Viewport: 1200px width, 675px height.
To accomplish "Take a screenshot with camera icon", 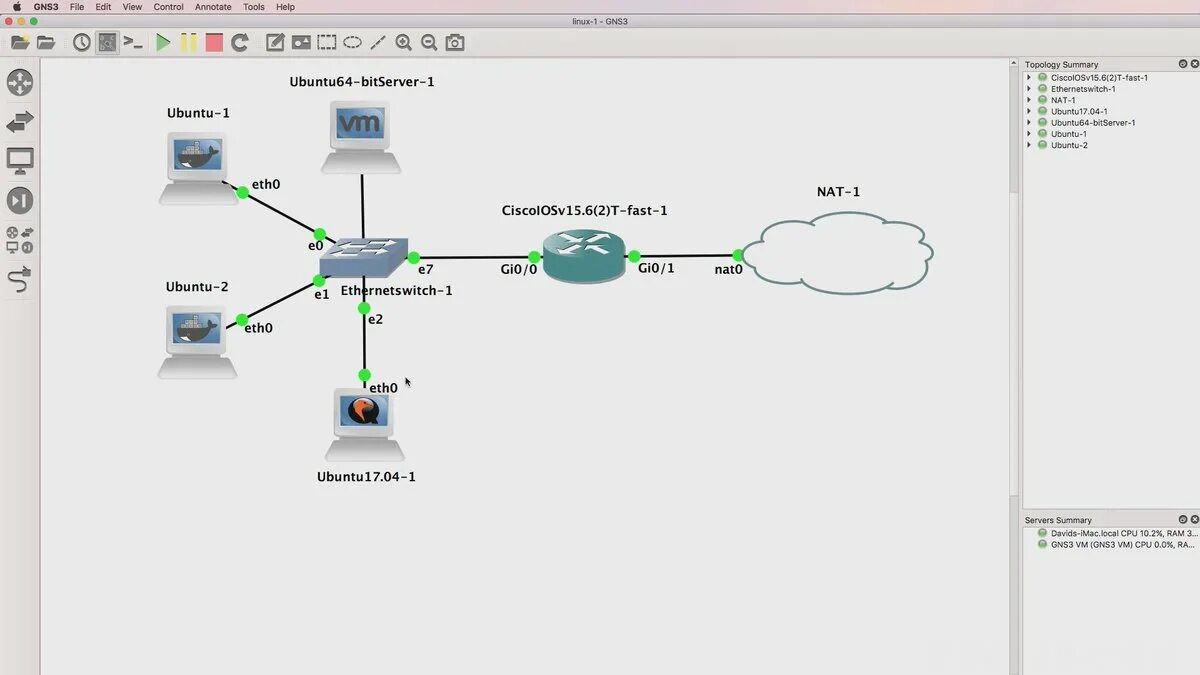I will click(455, 43).
